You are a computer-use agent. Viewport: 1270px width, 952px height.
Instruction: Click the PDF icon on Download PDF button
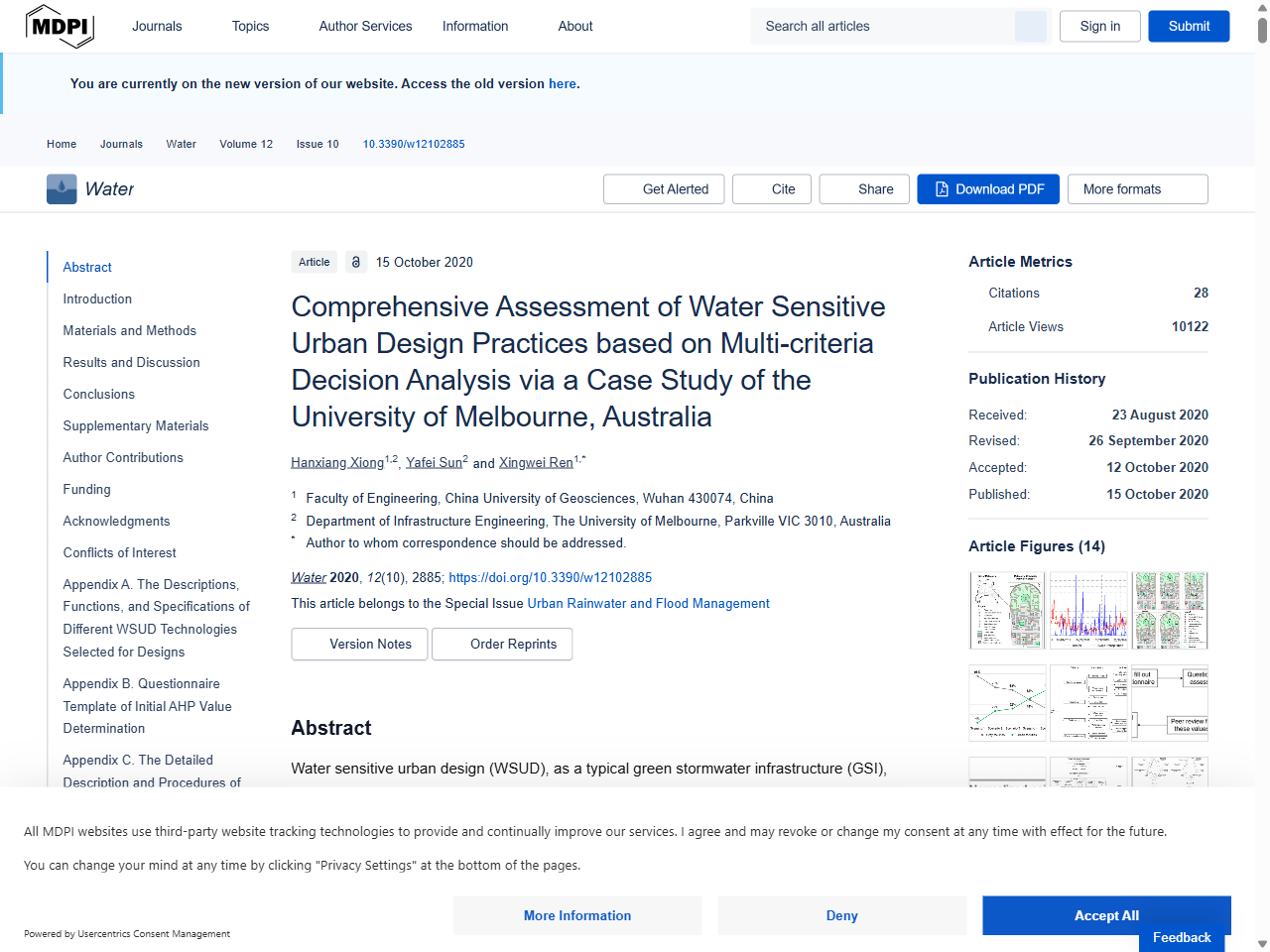(940, 188)
